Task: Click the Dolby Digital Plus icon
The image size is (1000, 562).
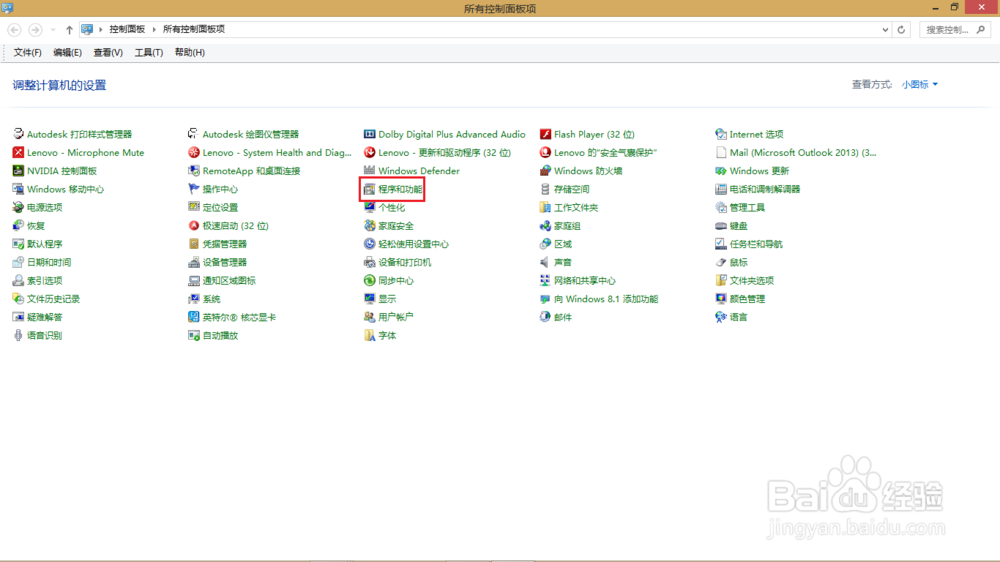Action: point(369,134)
